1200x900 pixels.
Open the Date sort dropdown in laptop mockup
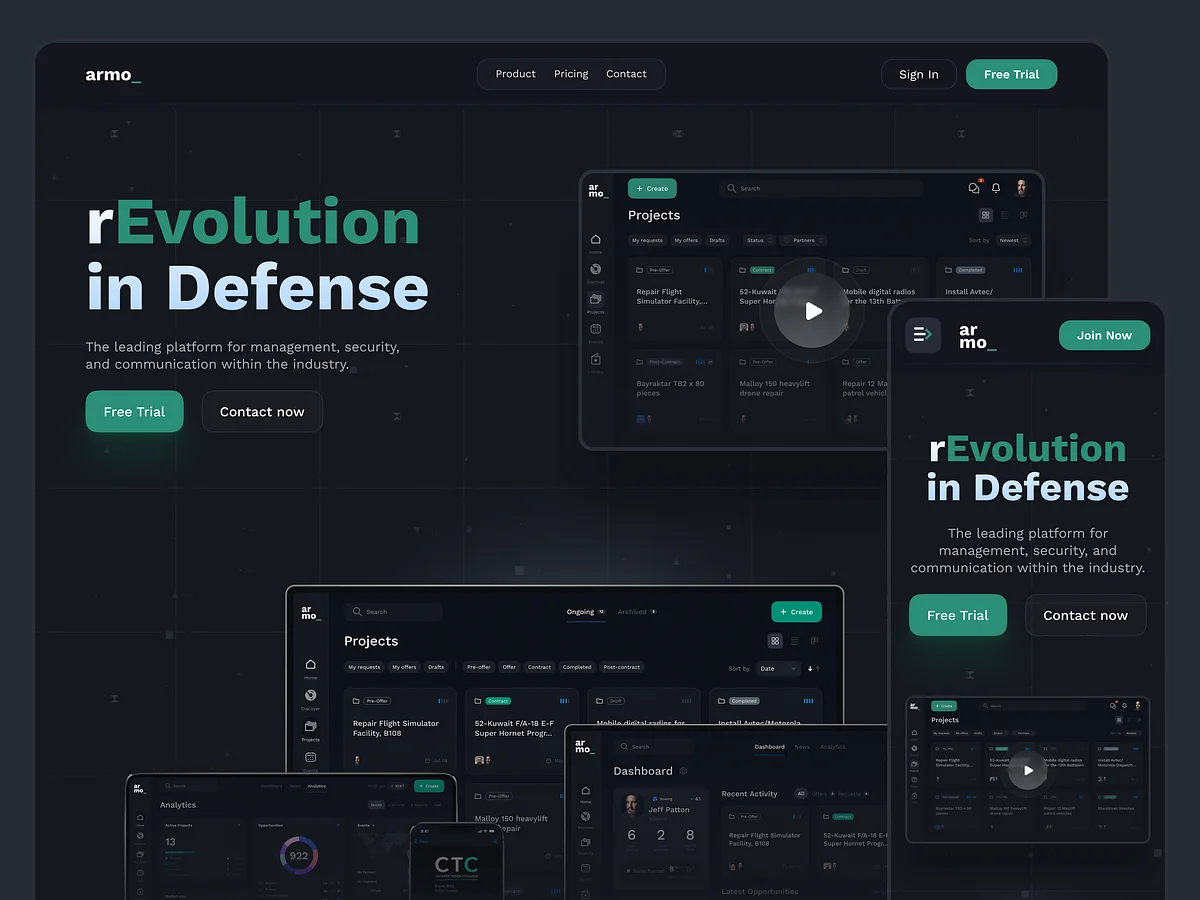(x=778, y=668)
